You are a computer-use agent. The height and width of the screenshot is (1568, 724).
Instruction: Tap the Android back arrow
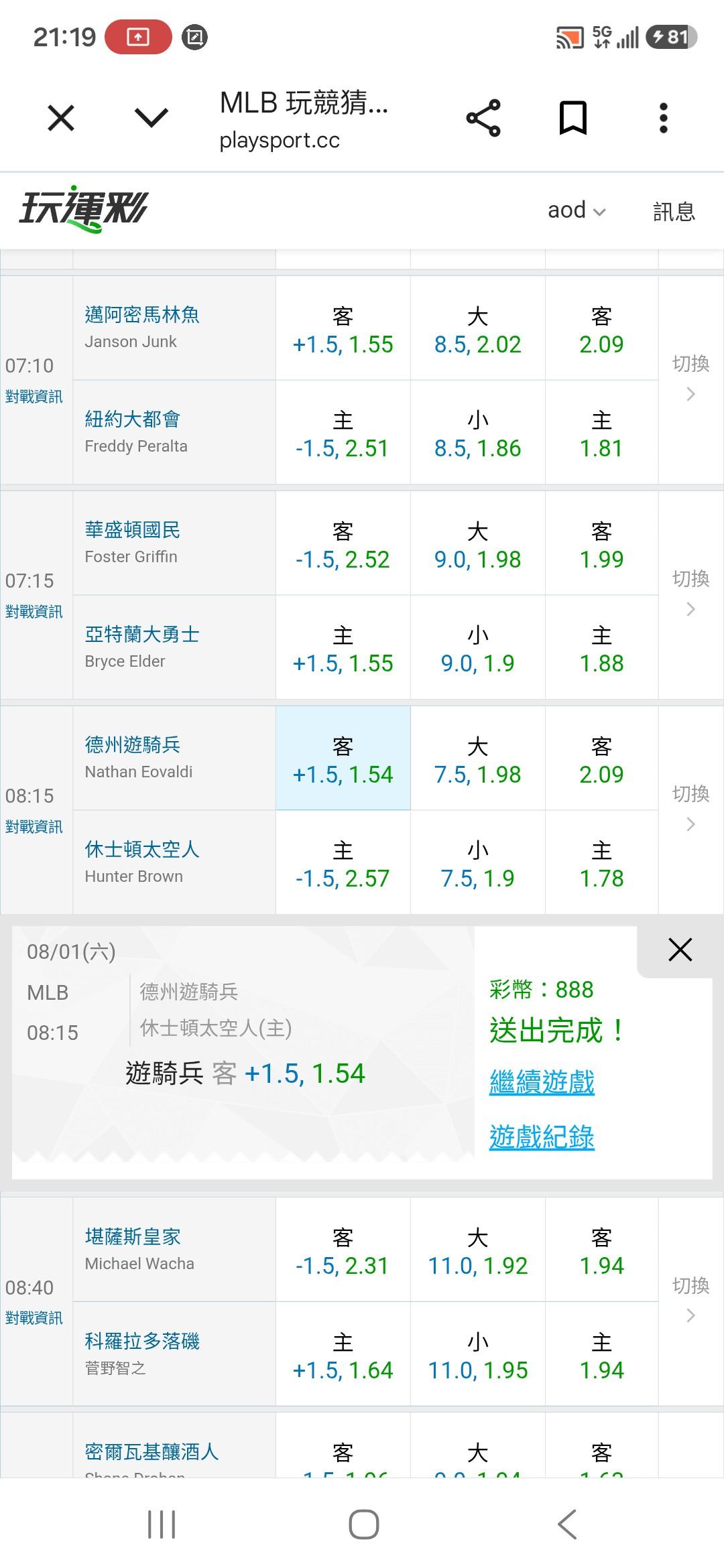point(567,1524)
